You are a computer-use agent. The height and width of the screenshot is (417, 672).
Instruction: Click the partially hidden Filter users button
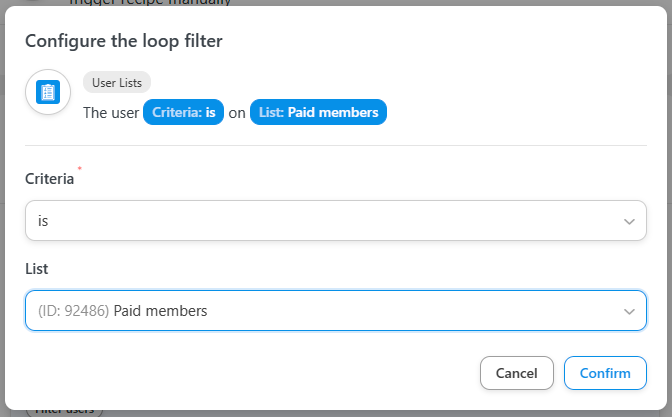point(64,411)
